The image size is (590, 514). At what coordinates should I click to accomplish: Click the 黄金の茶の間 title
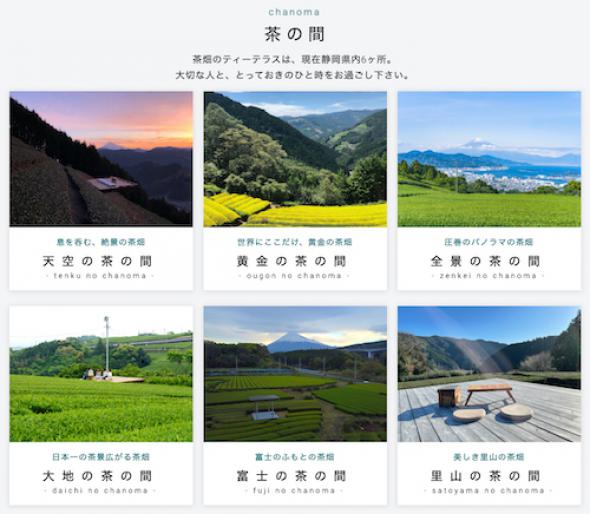coord(292,261)
